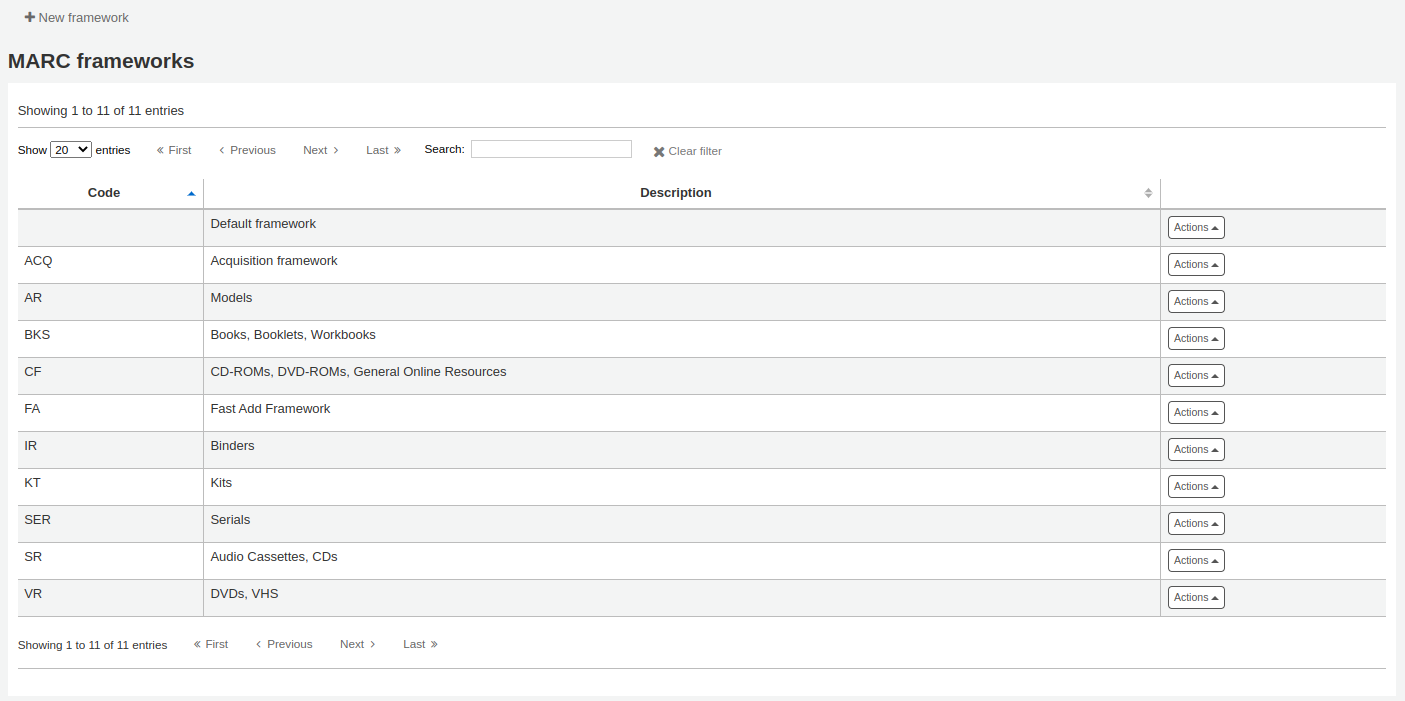Select the BKS code cell

click(110, 339)
